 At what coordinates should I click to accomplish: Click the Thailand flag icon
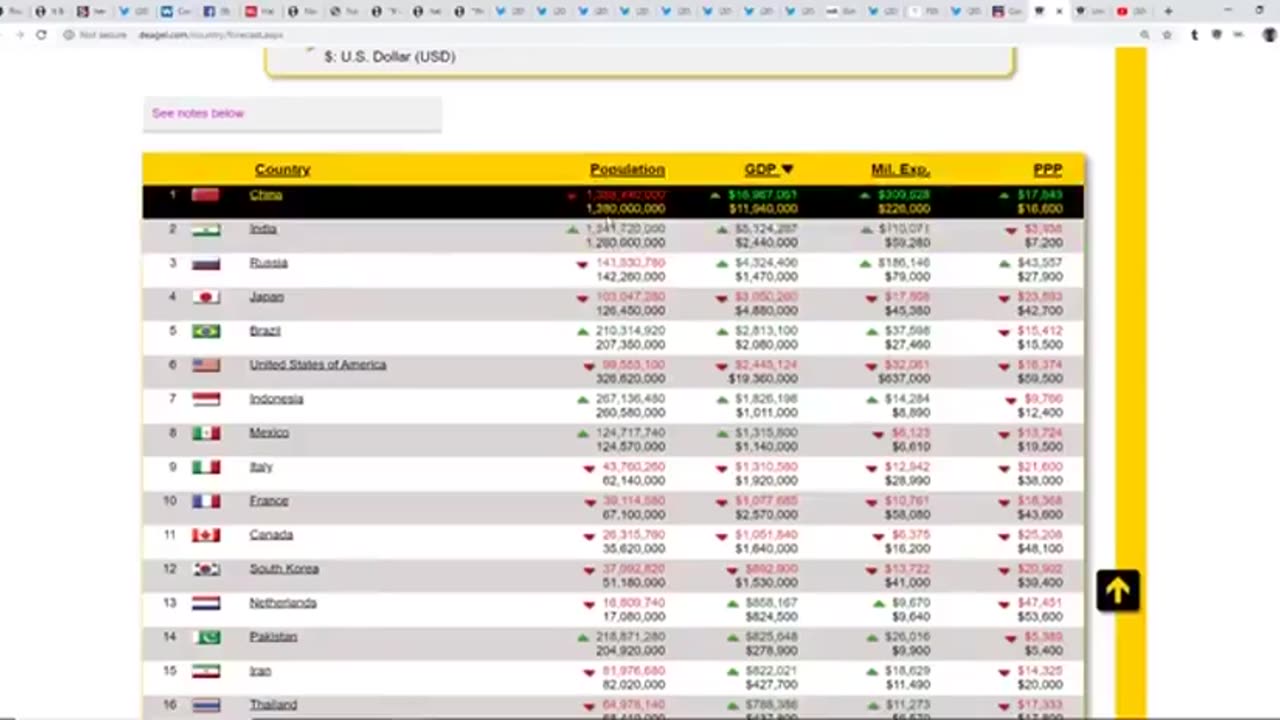click(x=206, y=705)
